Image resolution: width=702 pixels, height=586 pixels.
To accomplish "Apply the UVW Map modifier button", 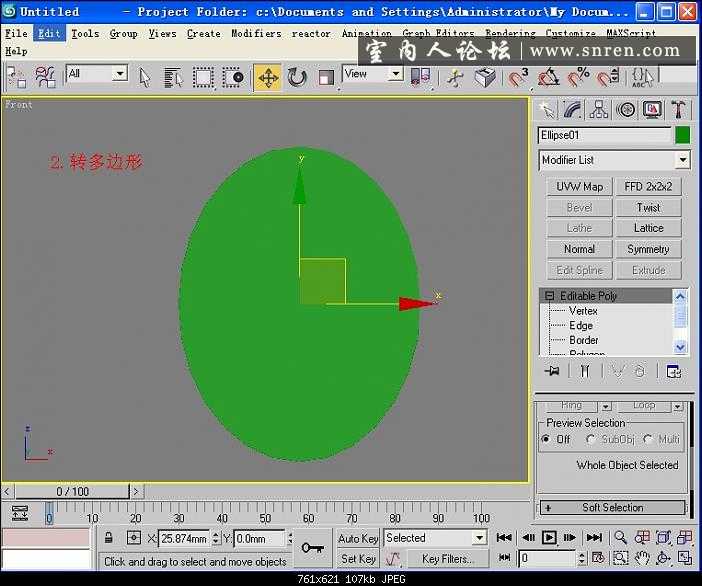I will (579, 187).
